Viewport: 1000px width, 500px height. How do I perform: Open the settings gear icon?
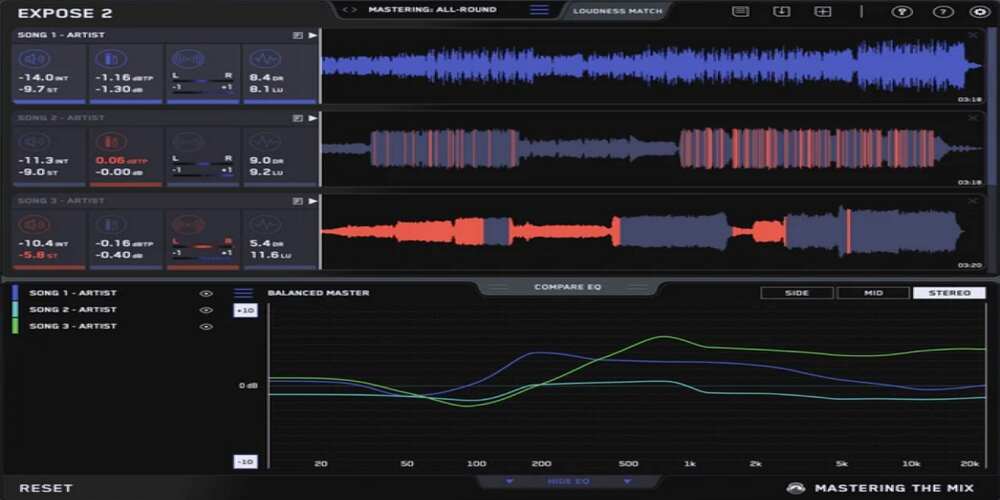[980, 11]
